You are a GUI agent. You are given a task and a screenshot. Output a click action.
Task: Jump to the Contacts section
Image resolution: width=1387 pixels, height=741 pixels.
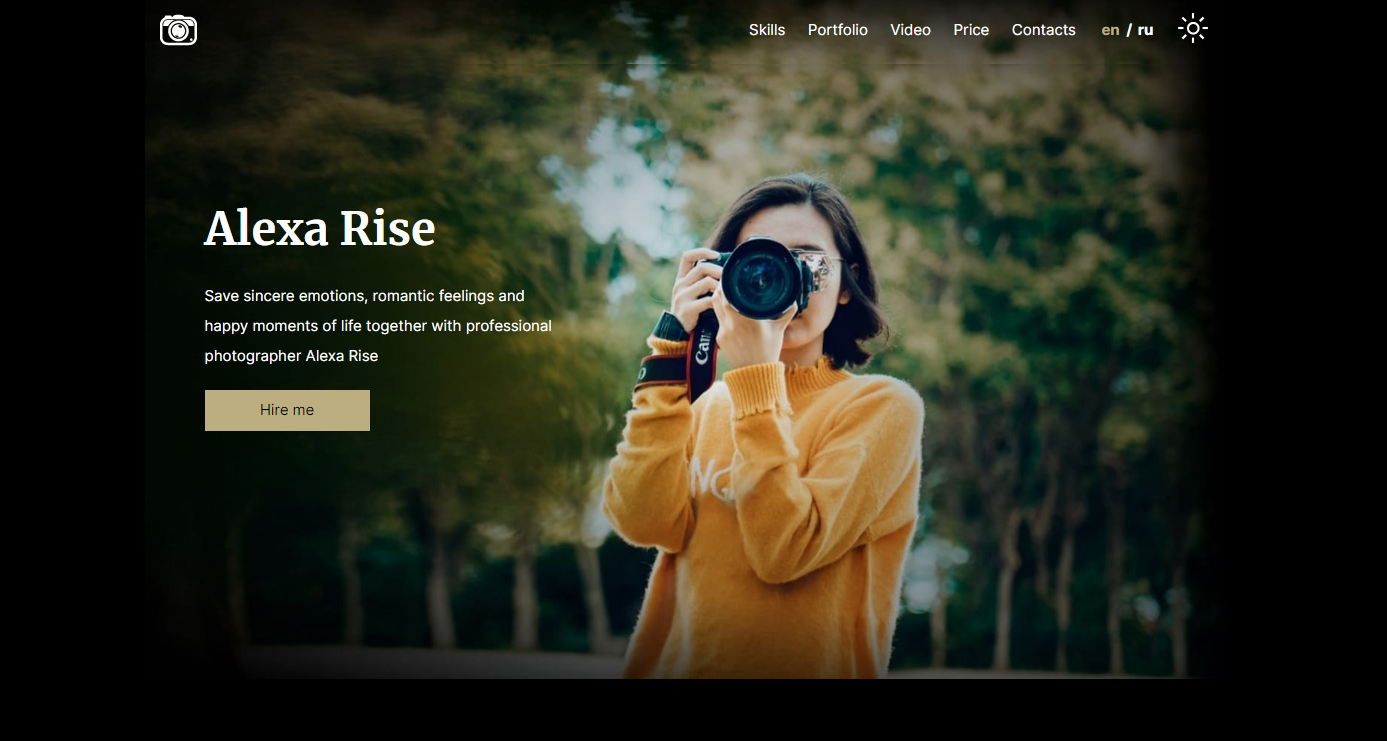tap(1043, 30)
